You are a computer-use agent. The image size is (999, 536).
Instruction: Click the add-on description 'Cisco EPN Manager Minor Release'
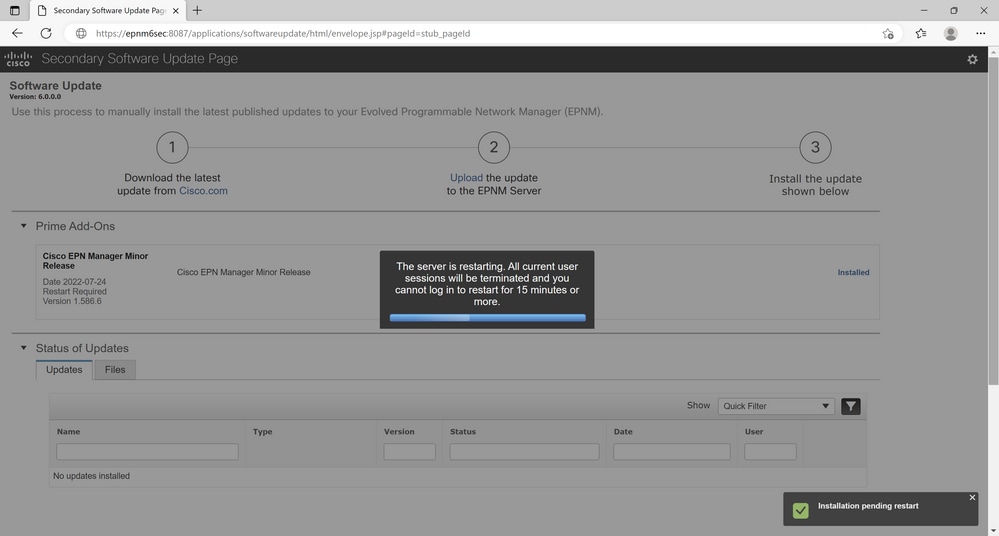243,272
